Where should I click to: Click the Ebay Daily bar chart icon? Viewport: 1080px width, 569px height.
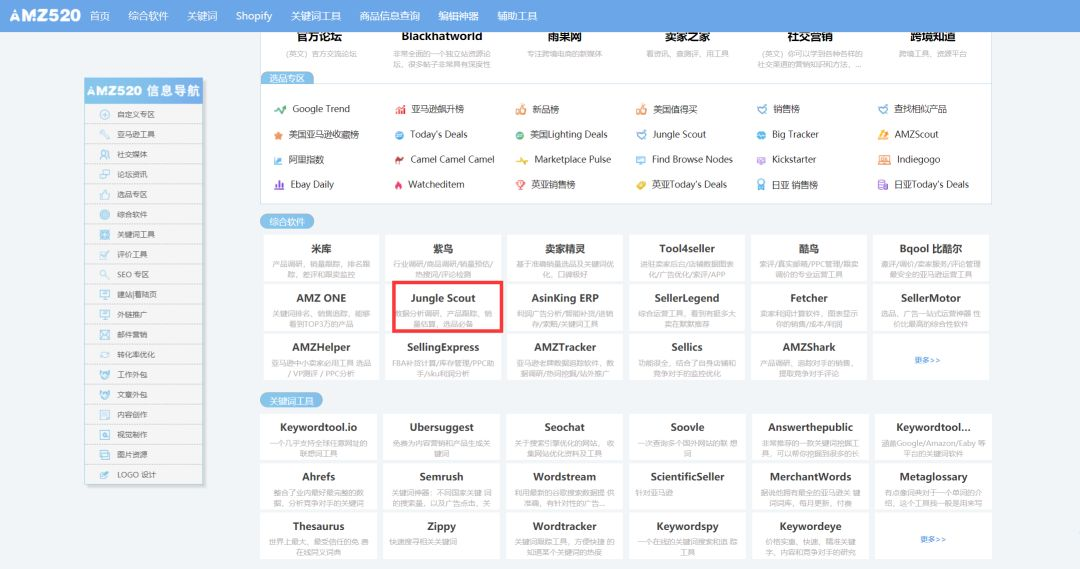click(280, 185)
